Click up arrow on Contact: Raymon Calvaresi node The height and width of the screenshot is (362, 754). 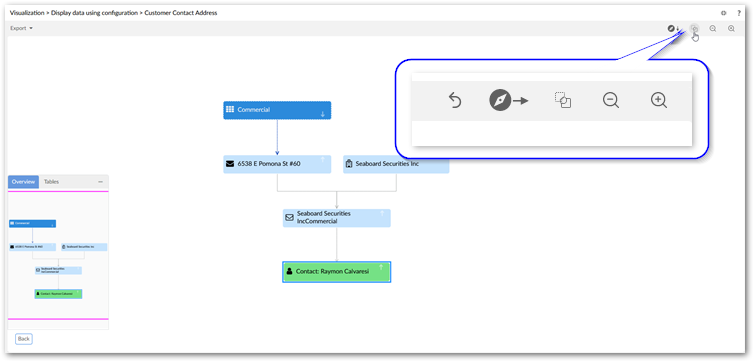coord(381,267)
